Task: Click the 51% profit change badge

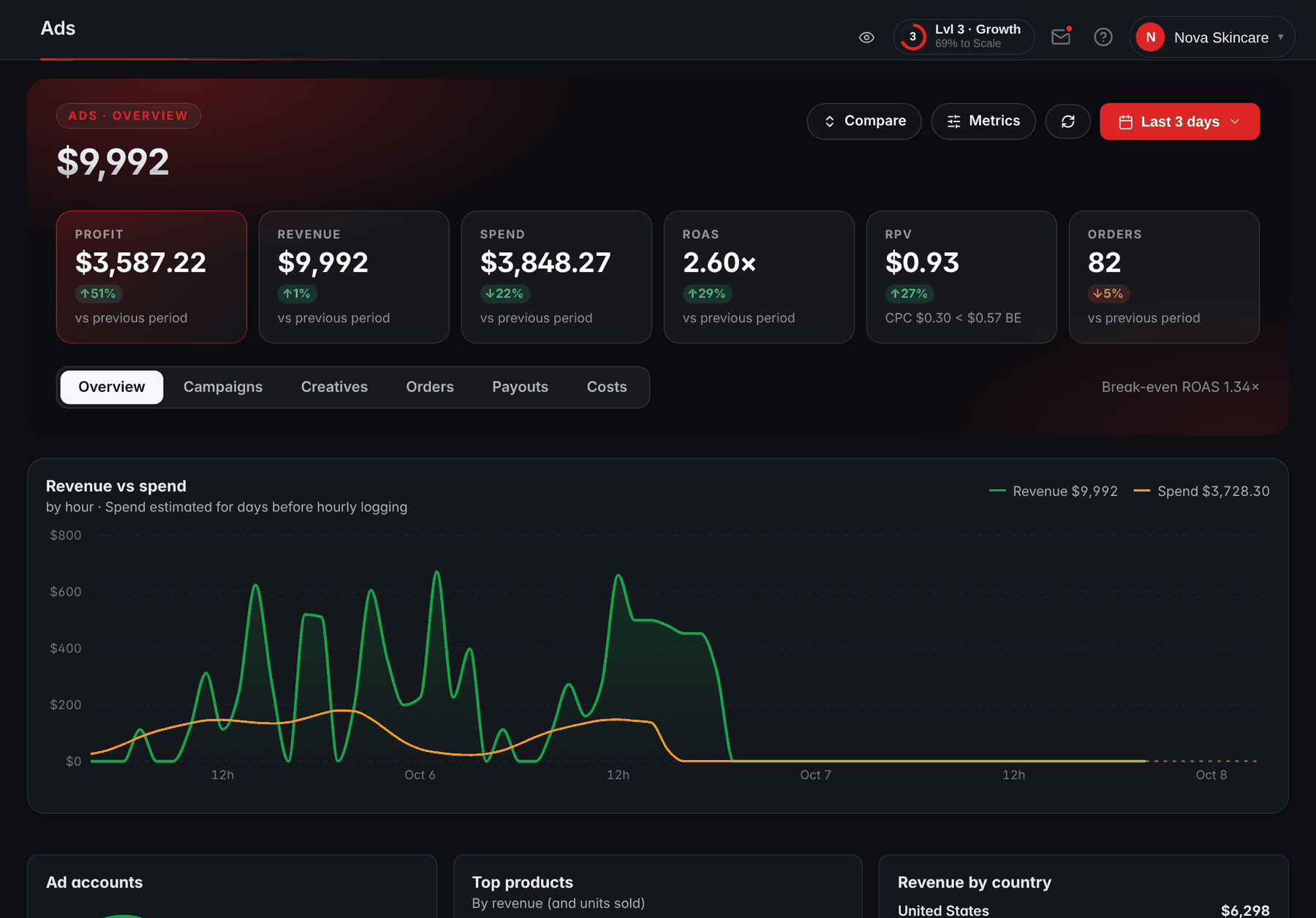Action: coord(99,294)
